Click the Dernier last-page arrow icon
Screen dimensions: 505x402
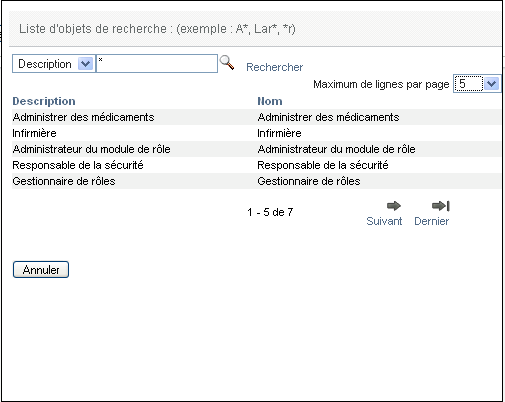click(x=441, y=206)
